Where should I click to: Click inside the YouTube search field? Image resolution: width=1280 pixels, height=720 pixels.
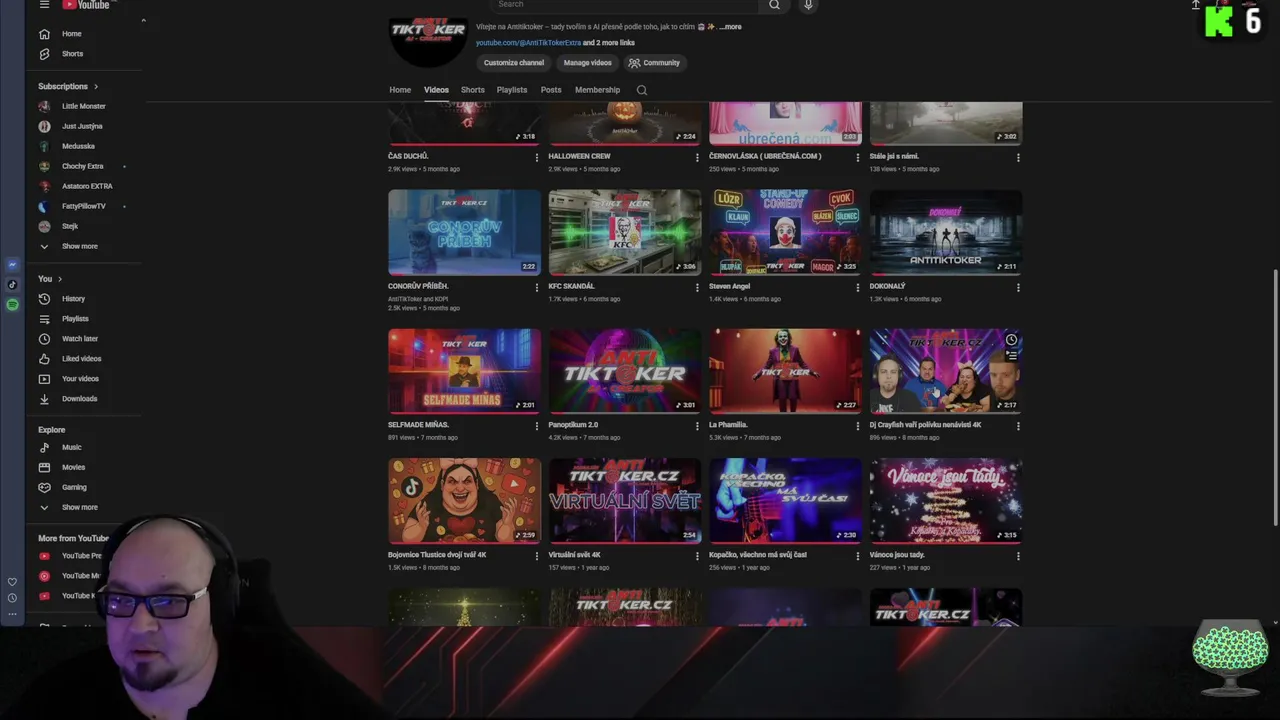coord(625,5)
